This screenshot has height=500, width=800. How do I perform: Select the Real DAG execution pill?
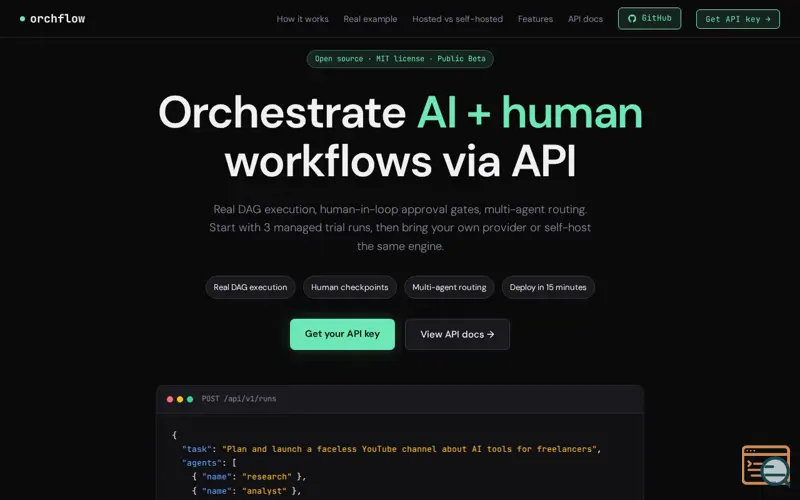click(x=250, y=287)
